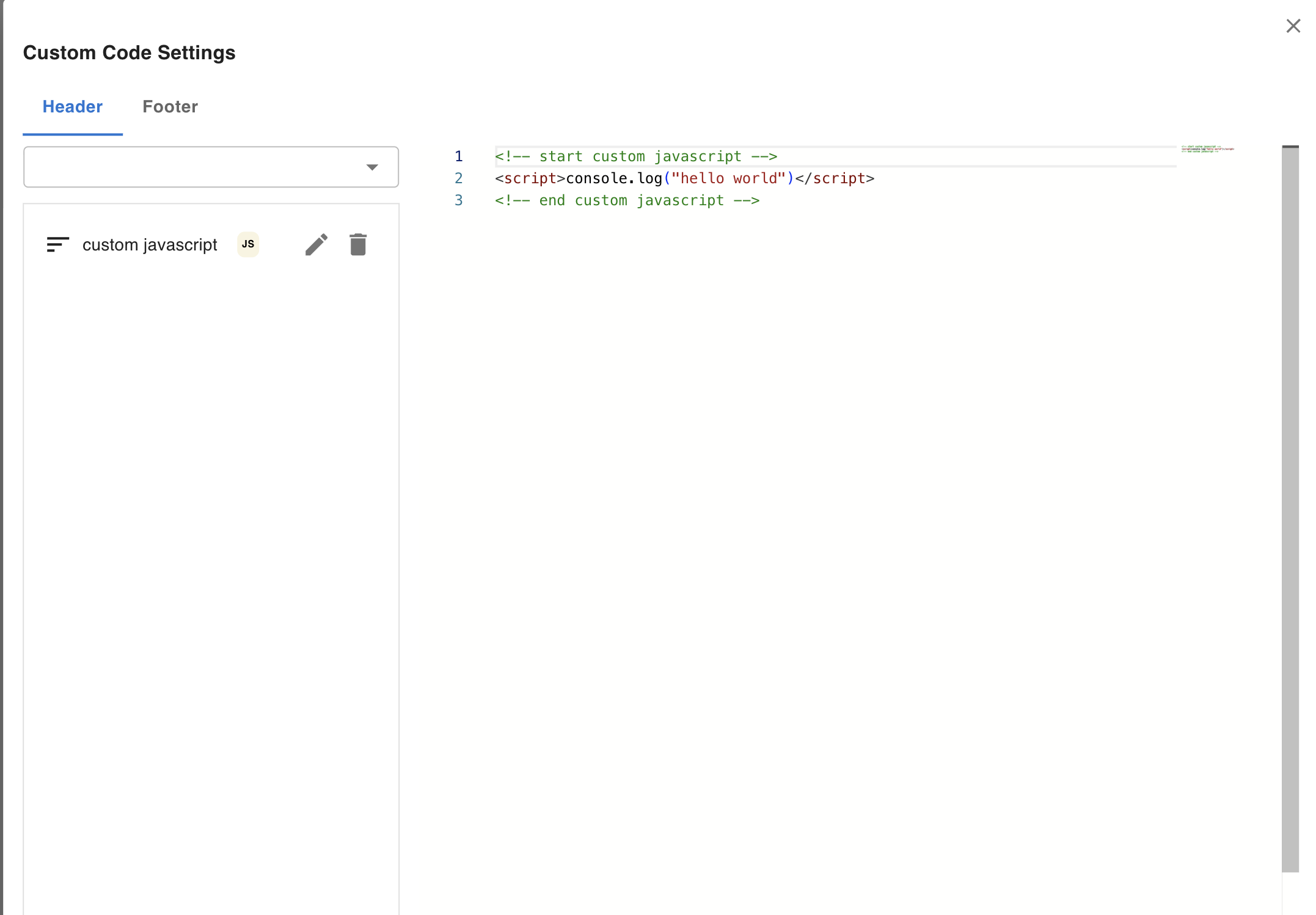Viewport: 1316px width, 915px height.
Task: Open the snippet type dropdown arrow
Action: 372,167
